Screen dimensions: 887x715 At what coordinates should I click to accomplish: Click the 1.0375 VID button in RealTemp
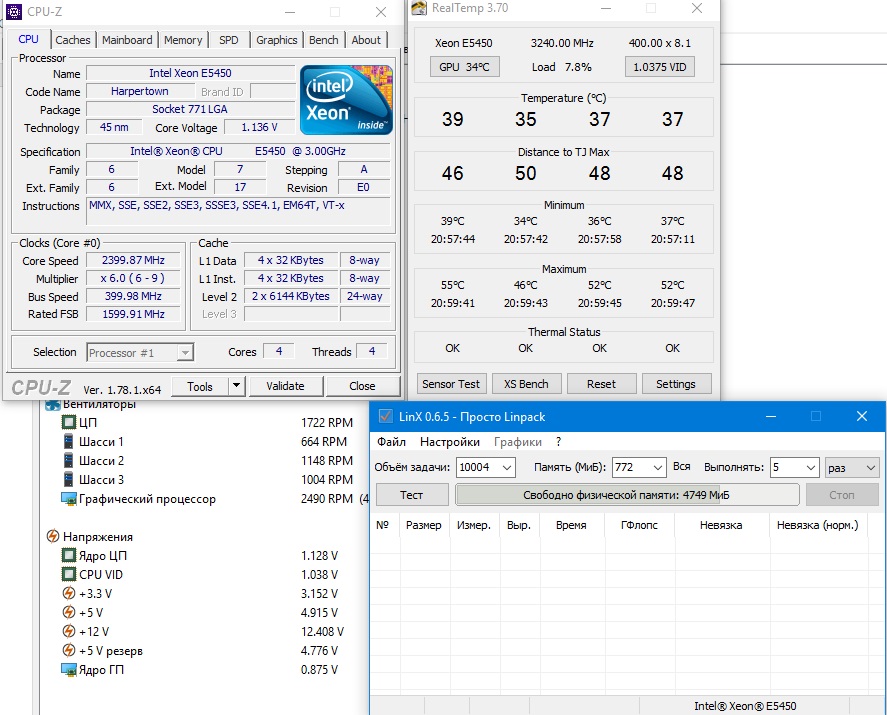[x=660, y=67]
